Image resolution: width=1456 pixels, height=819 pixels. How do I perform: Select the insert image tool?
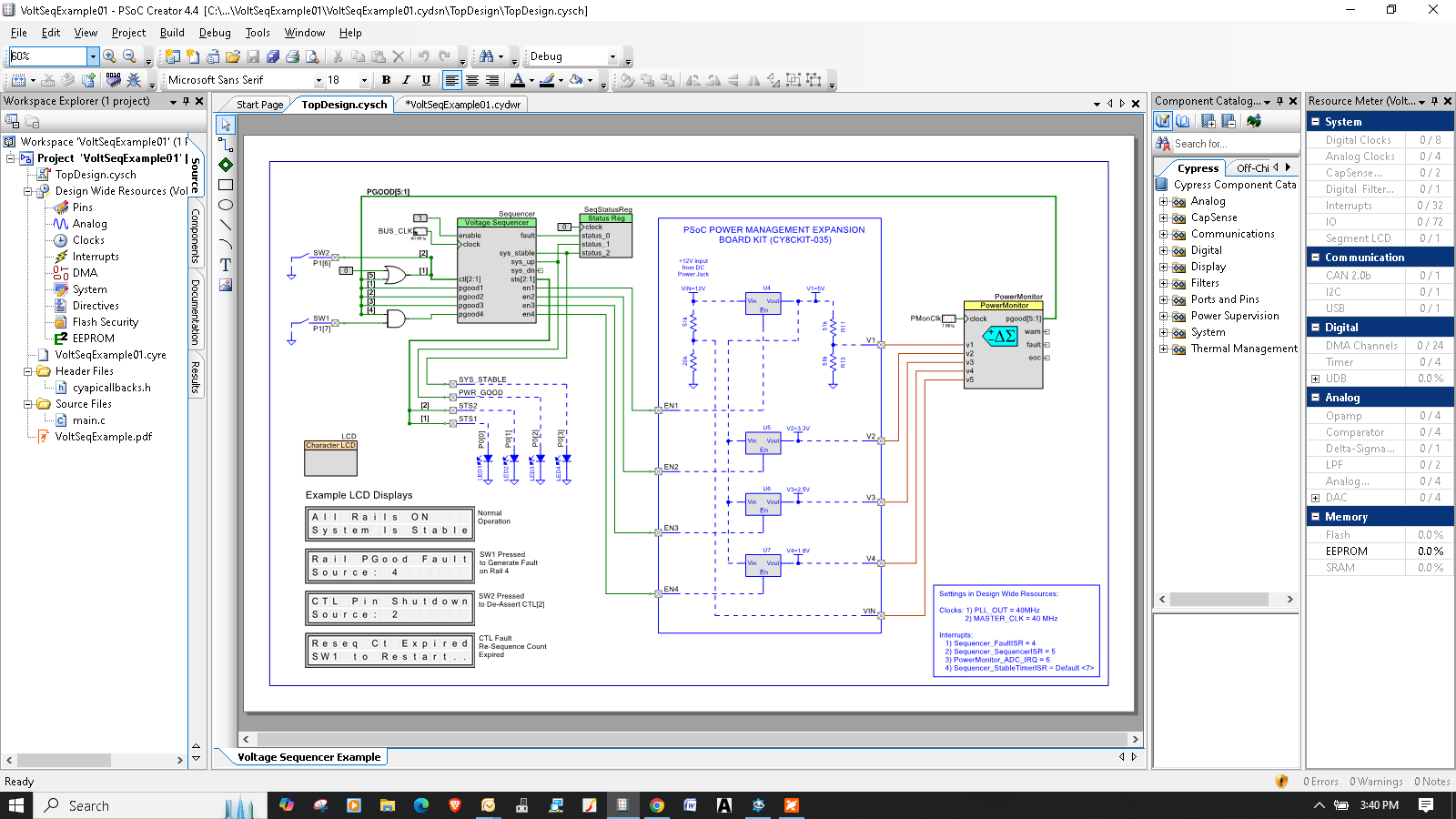[x=226, y=285]
